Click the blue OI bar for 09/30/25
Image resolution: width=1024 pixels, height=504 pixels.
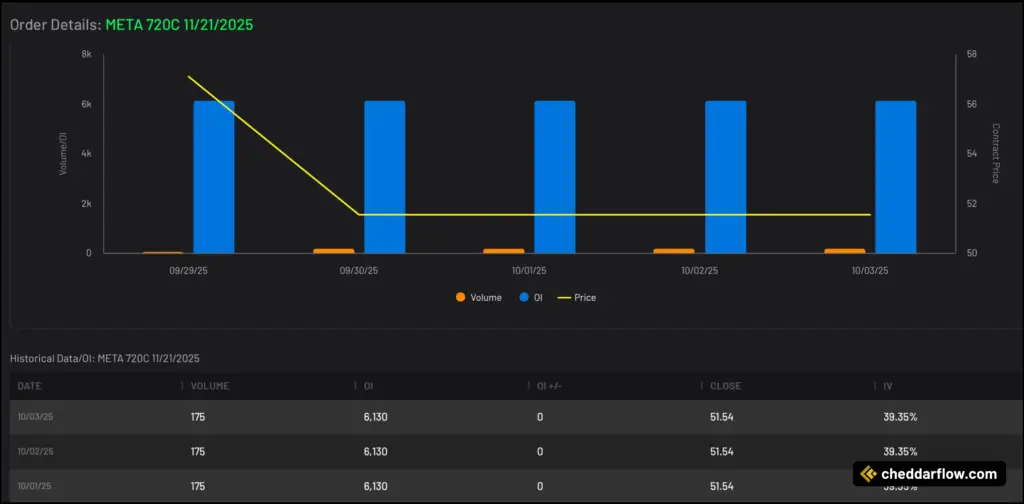click(385, 177)
